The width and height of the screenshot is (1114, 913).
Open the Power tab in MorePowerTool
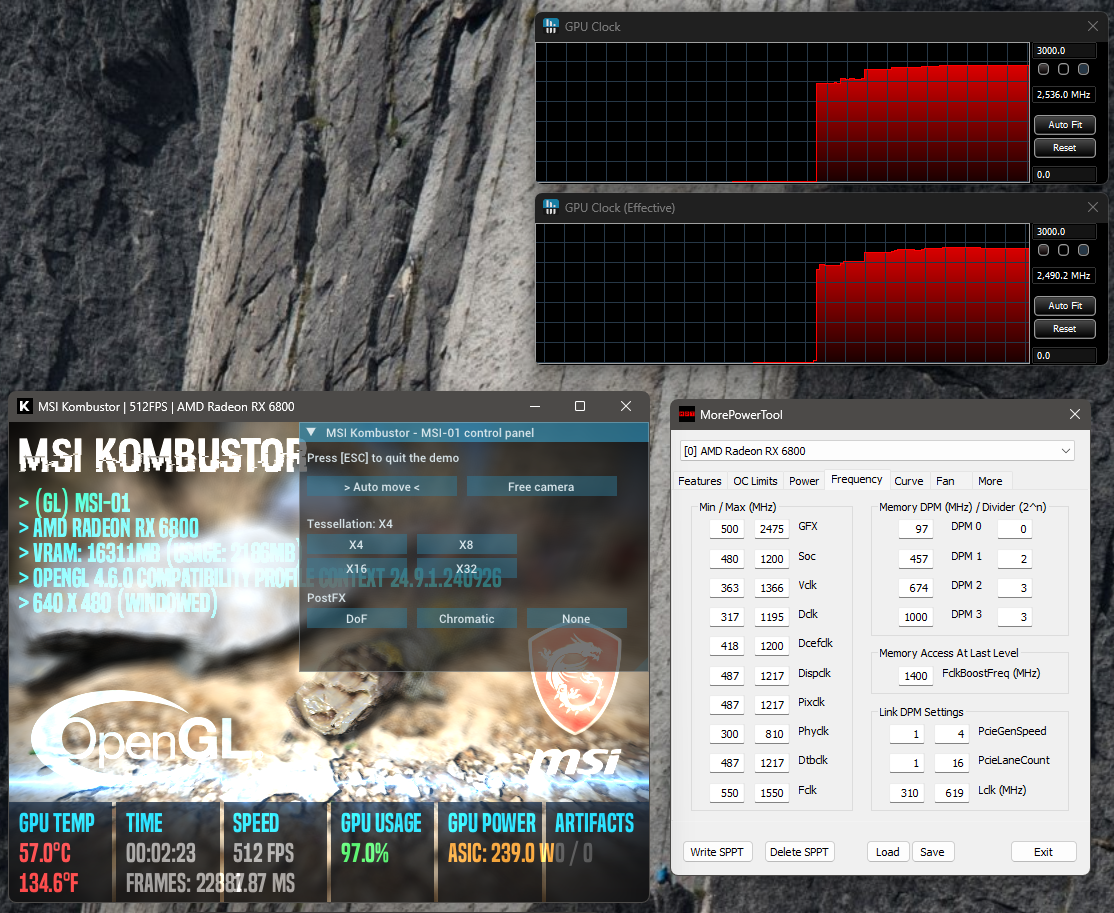(x=804, y=481)
